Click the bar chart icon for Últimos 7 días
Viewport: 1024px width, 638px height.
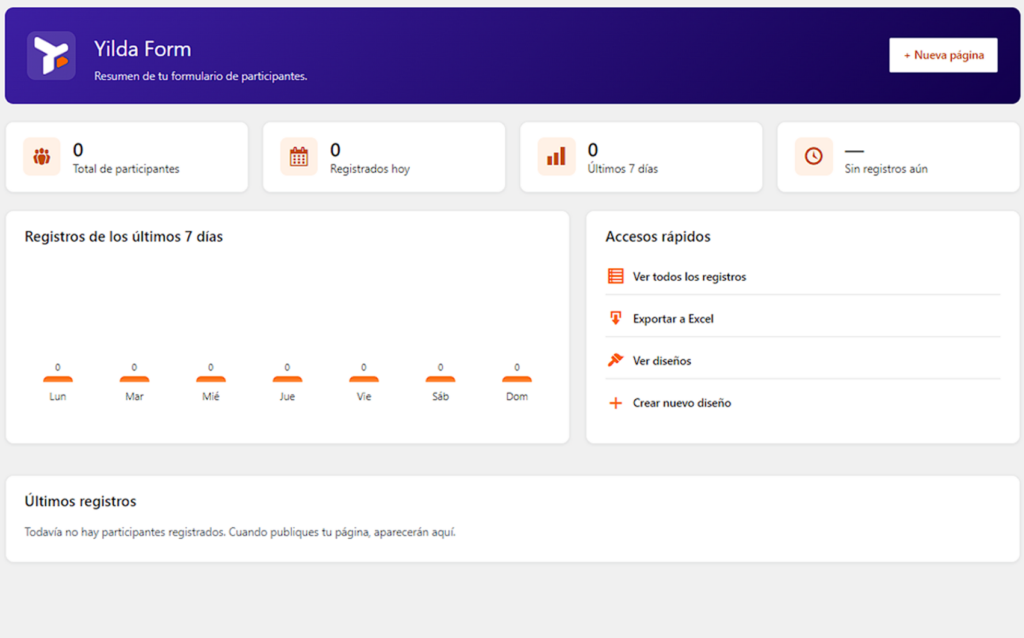click(556, 157)
